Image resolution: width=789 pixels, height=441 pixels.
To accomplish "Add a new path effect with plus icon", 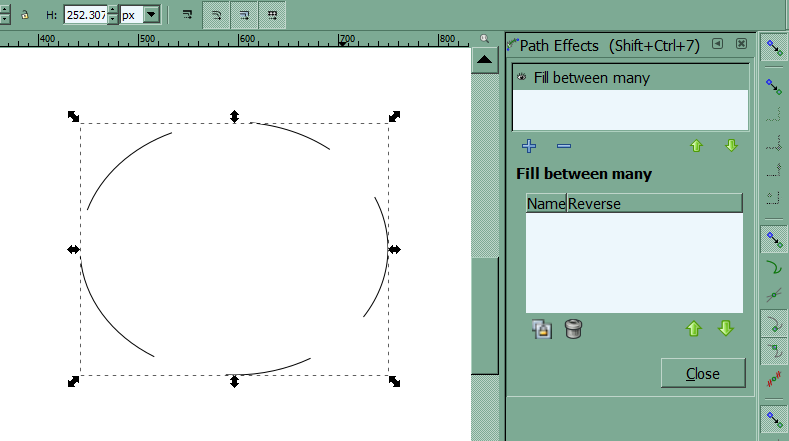I will point(529,146).
